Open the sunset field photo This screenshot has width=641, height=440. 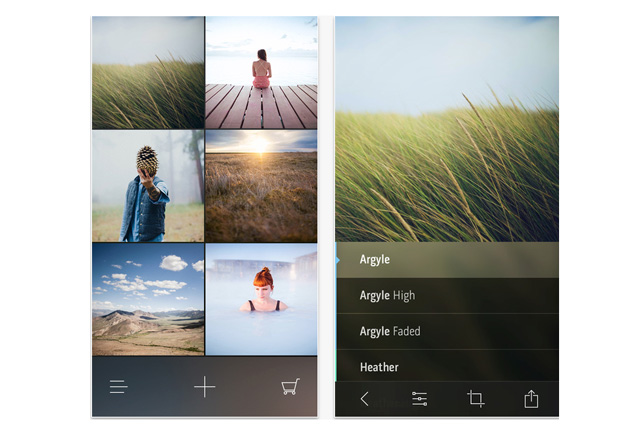(262, 186)
